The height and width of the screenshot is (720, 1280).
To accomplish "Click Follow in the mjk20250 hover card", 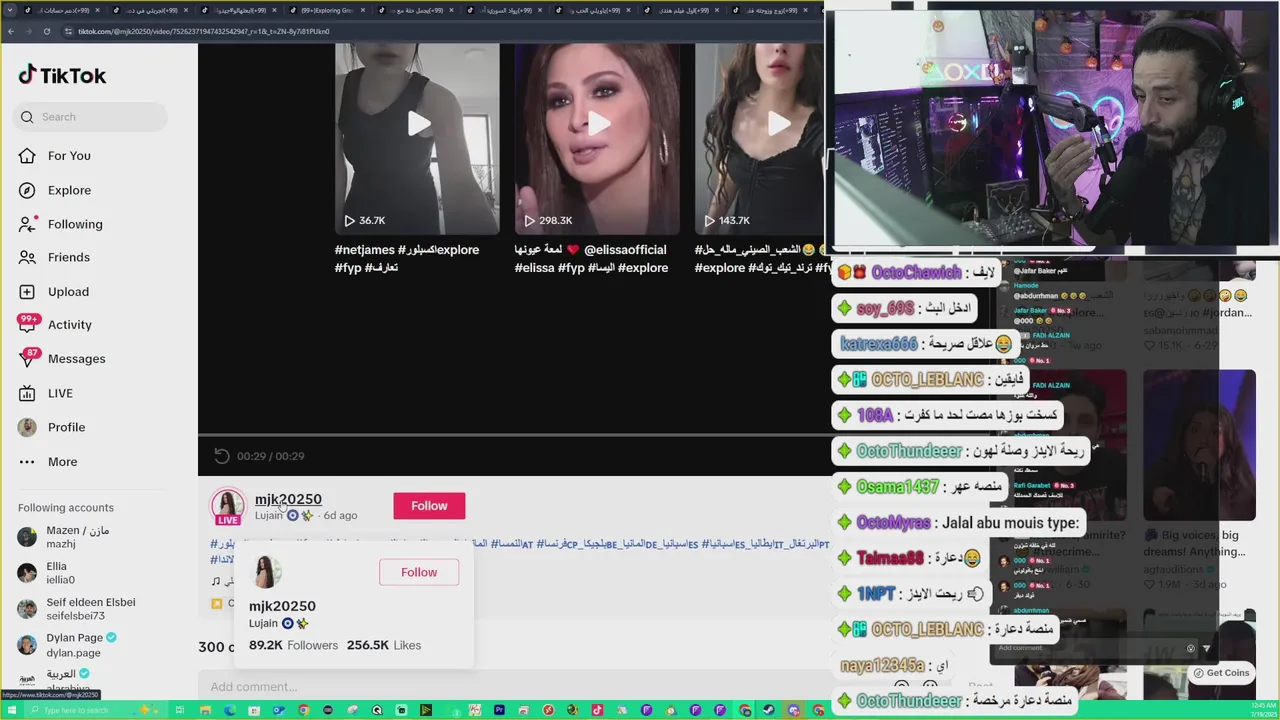I will 419,572.
